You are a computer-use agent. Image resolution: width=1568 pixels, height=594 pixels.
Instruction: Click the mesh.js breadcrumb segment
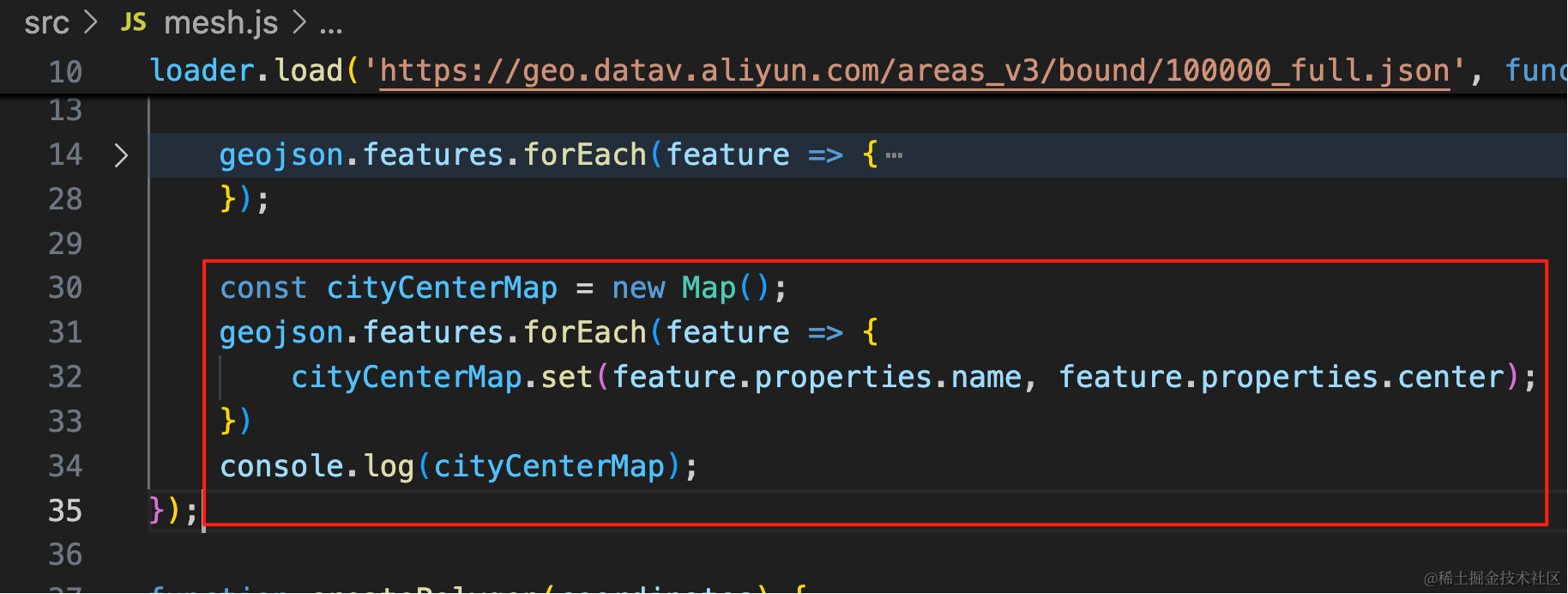click(x=221, y=23)
